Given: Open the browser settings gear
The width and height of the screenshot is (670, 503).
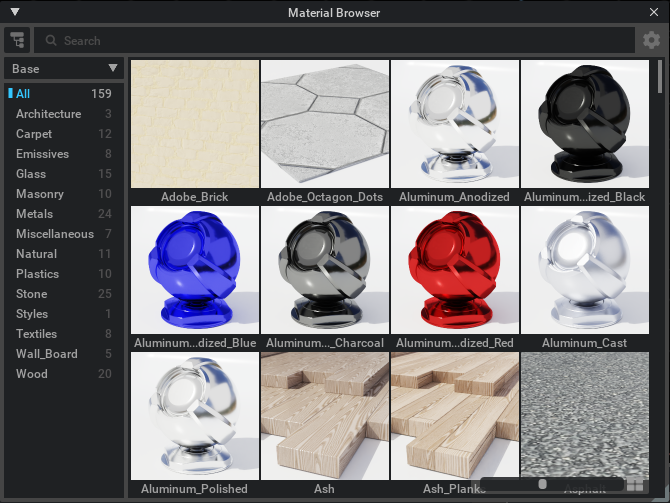Looking at the screenshot, I should coord(651,40).
